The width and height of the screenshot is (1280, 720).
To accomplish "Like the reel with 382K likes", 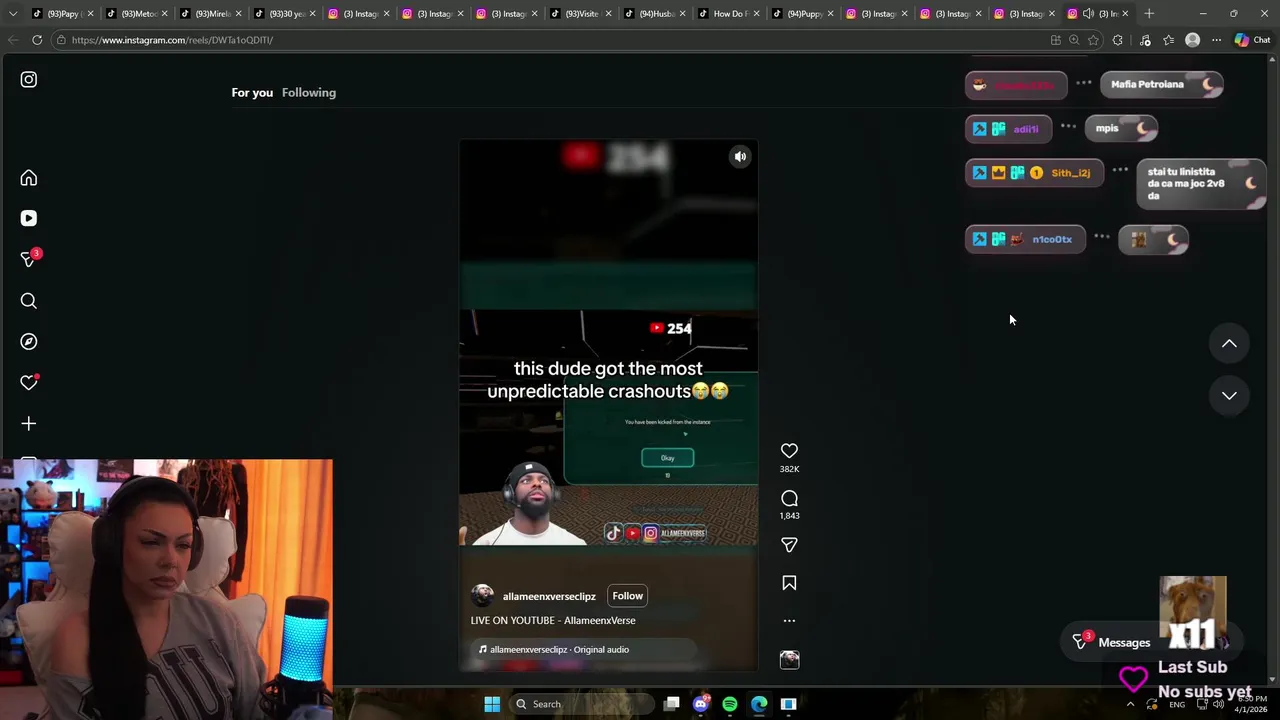I will tap(789, 451).
